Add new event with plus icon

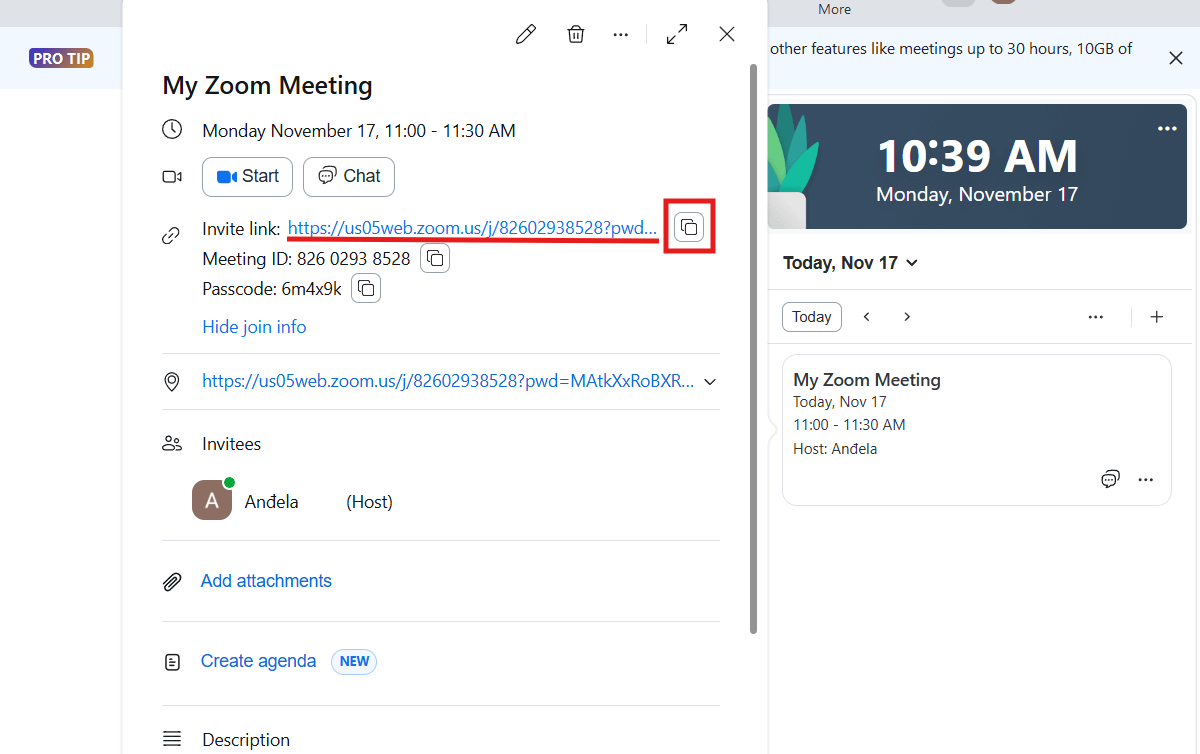tap(1157, 317)
